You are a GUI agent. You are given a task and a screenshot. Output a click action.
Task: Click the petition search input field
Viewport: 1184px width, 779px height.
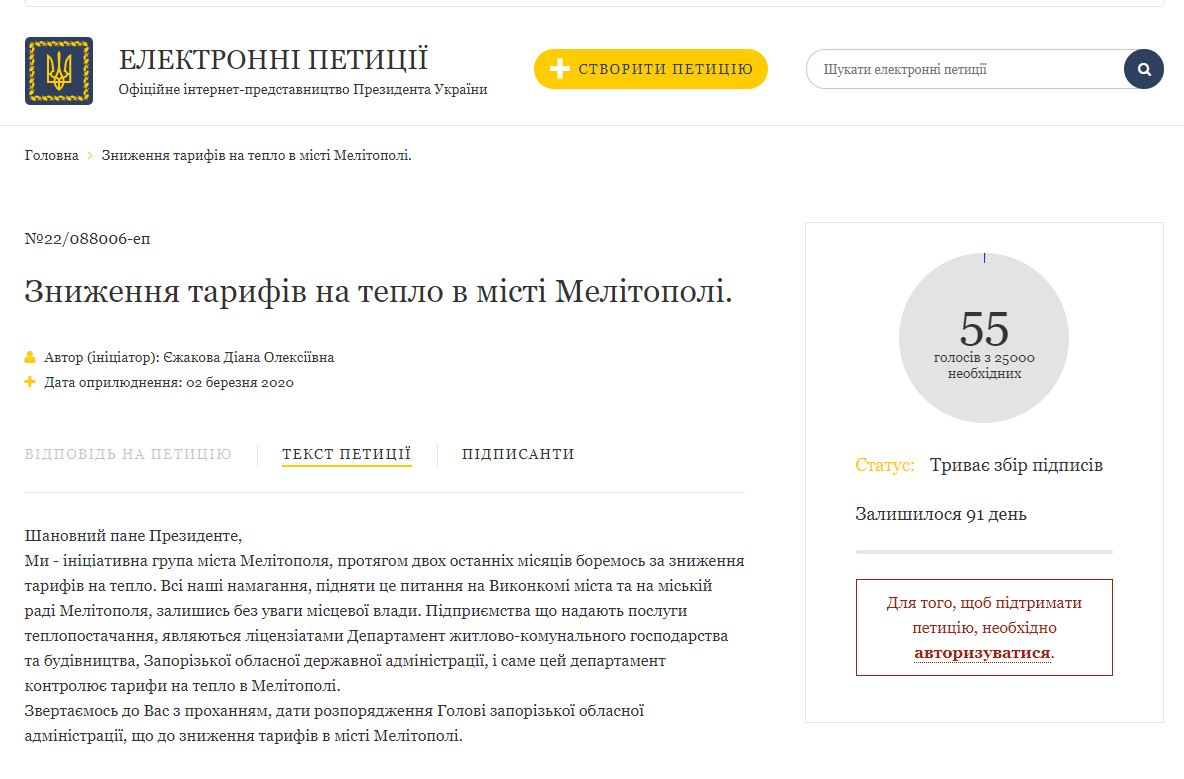pos(965,70)
